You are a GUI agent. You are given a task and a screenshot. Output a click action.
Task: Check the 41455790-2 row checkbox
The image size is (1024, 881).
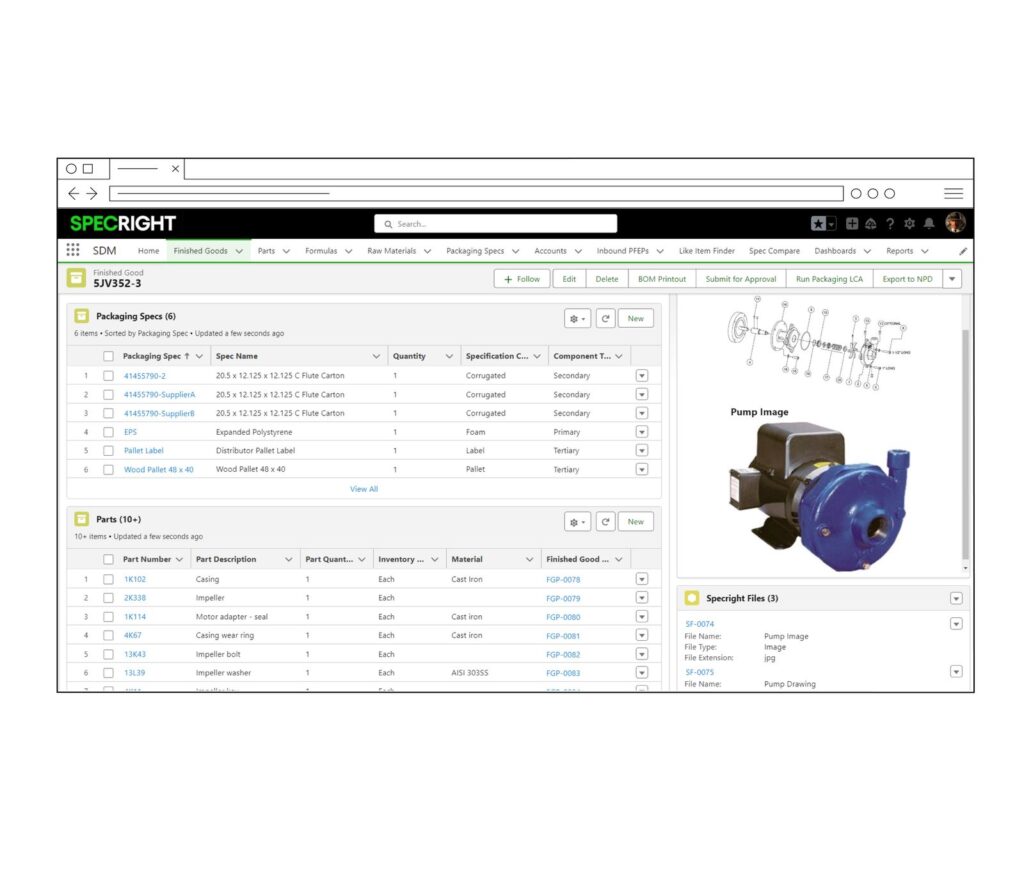click(108, 376)
